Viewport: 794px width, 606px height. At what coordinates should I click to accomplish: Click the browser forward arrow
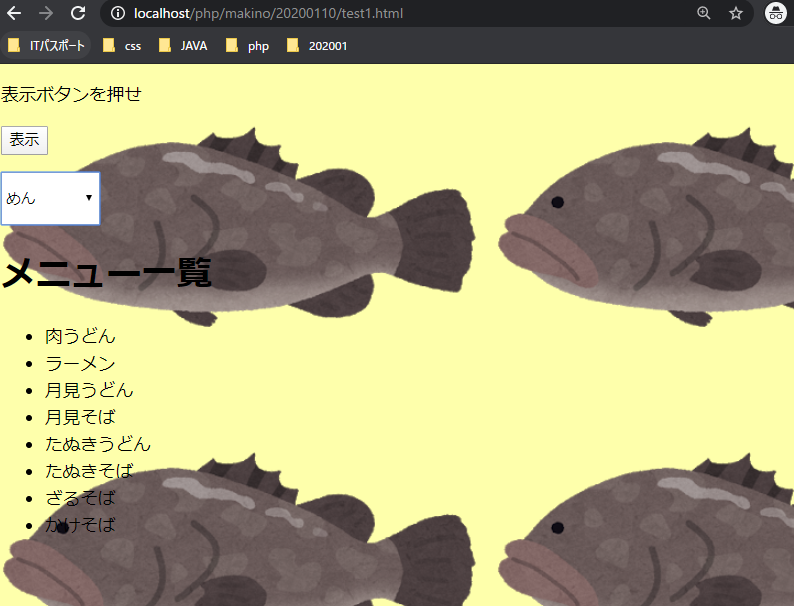pyautogui.click(x=46, y=13)
